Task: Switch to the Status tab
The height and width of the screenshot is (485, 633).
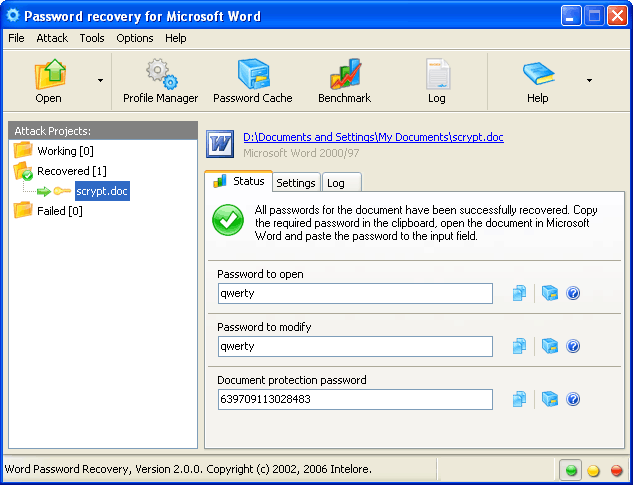Action: pyautogui.click(x=239, y=181)
